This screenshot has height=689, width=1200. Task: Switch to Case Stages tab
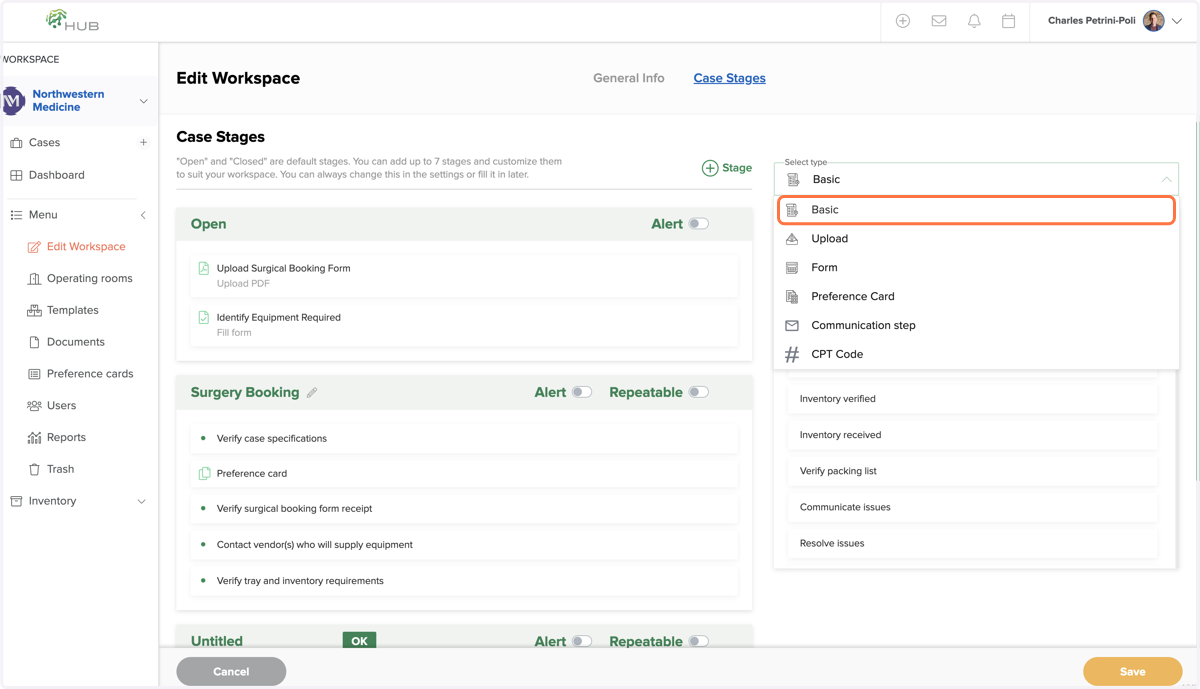coord(729,78)
